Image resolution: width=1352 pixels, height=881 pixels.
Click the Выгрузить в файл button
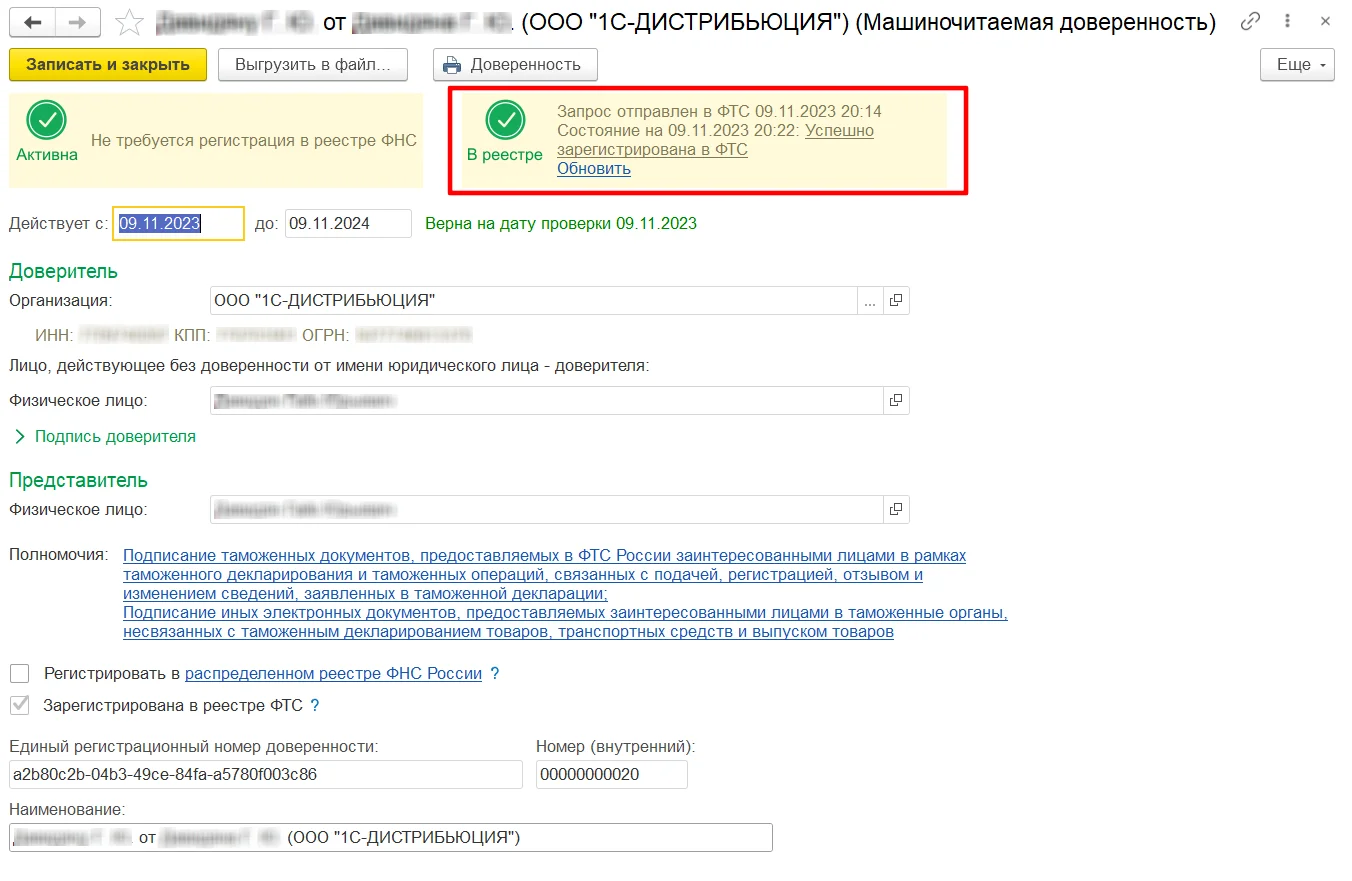click(x=313, y=65)
